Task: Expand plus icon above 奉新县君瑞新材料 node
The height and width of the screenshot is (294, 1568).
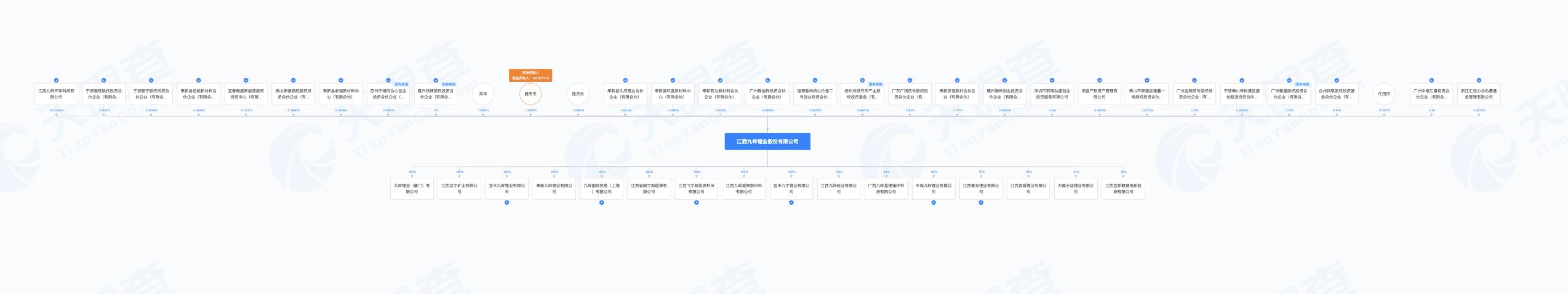Action: [340, 80]
